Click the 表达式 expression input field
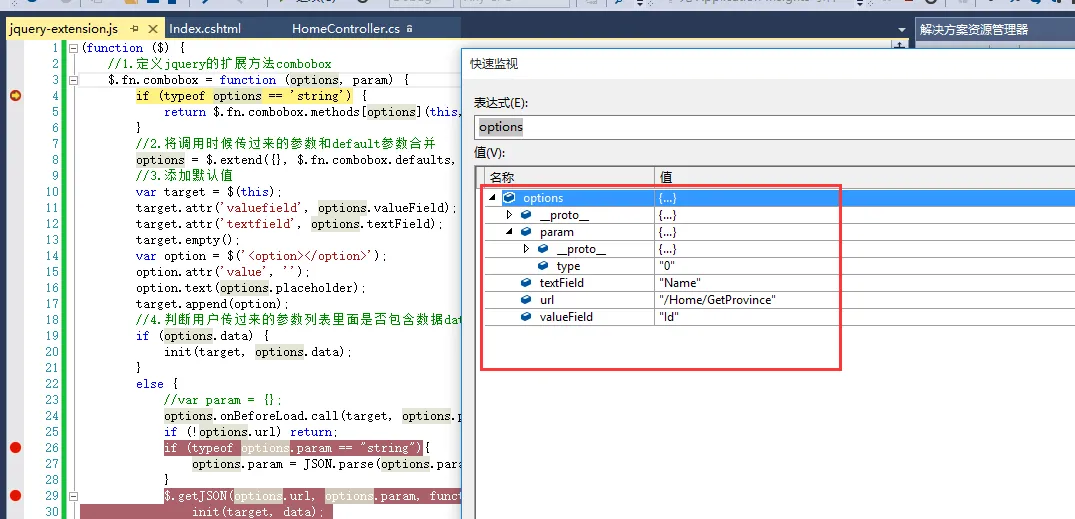Screen dimensions: 1075x519 click(x=774, y=127)
